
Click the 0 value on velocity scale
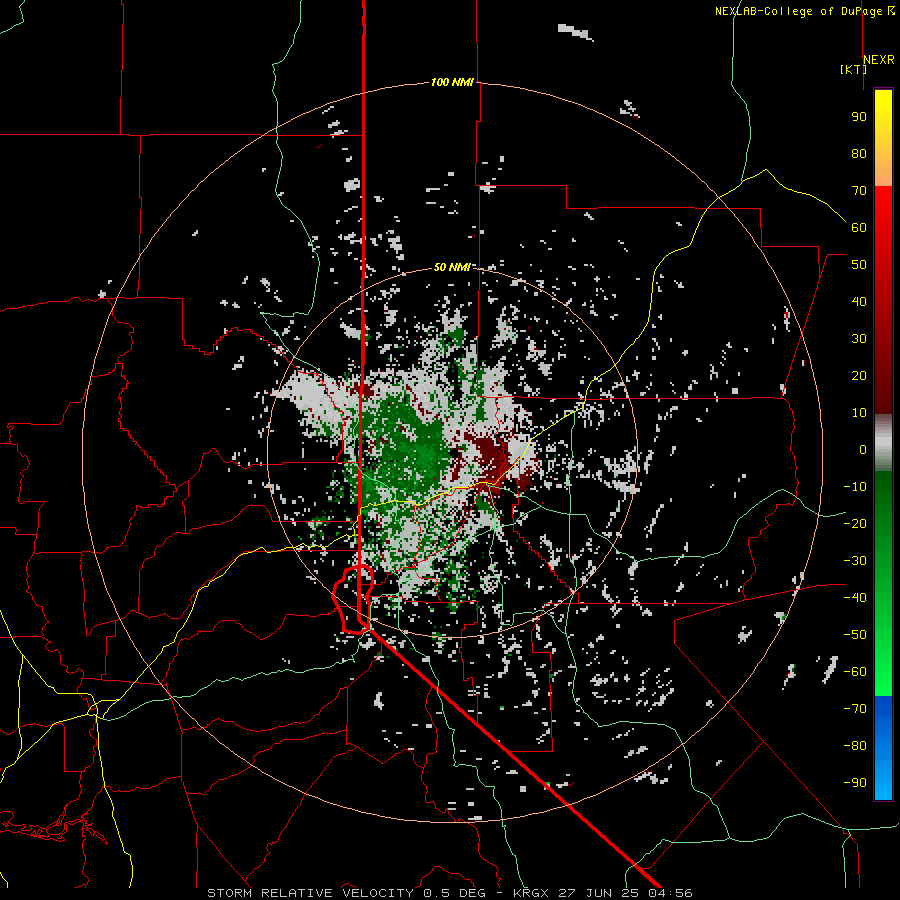[x=863, y=449]
